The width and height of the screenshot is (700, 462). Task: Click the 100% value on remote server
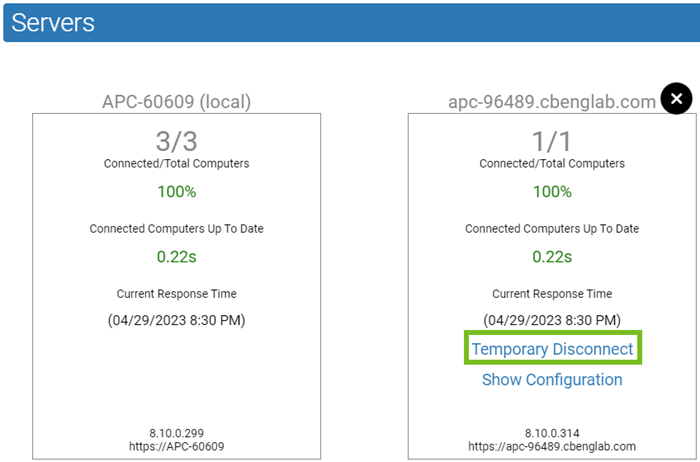[552, 192]
